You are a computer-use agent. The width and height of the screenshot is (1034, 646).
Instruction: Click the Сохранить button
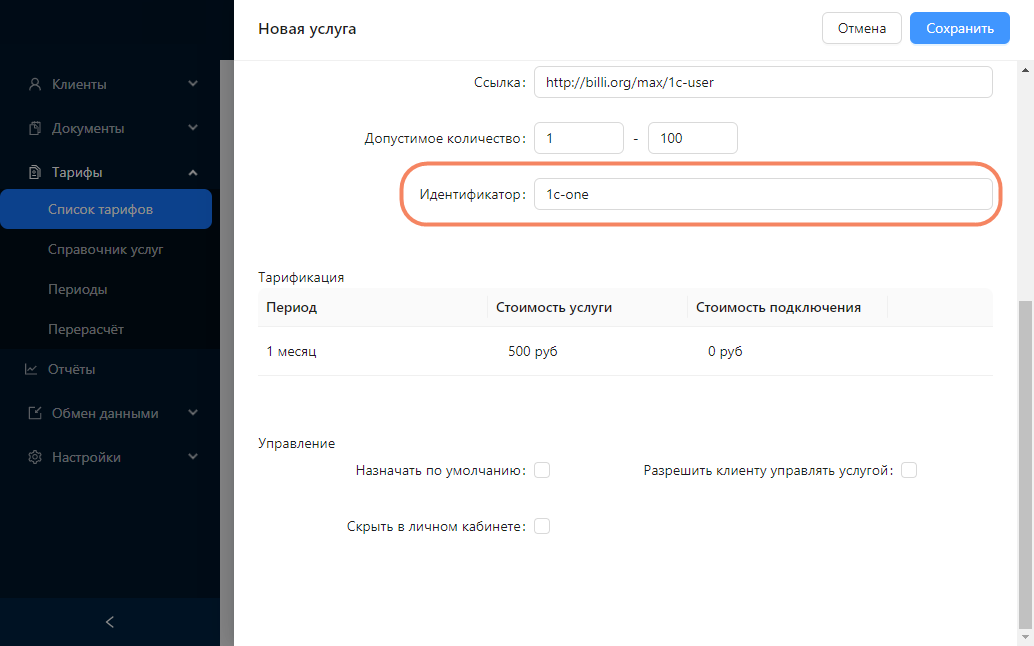pyautogui.click(x=959, y=28)
